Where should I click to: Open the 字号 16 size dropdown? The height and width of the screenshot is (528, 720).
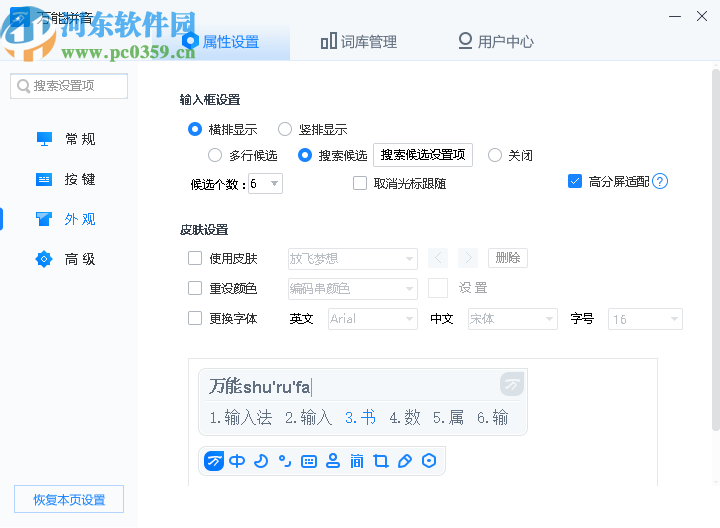[645, 319]
